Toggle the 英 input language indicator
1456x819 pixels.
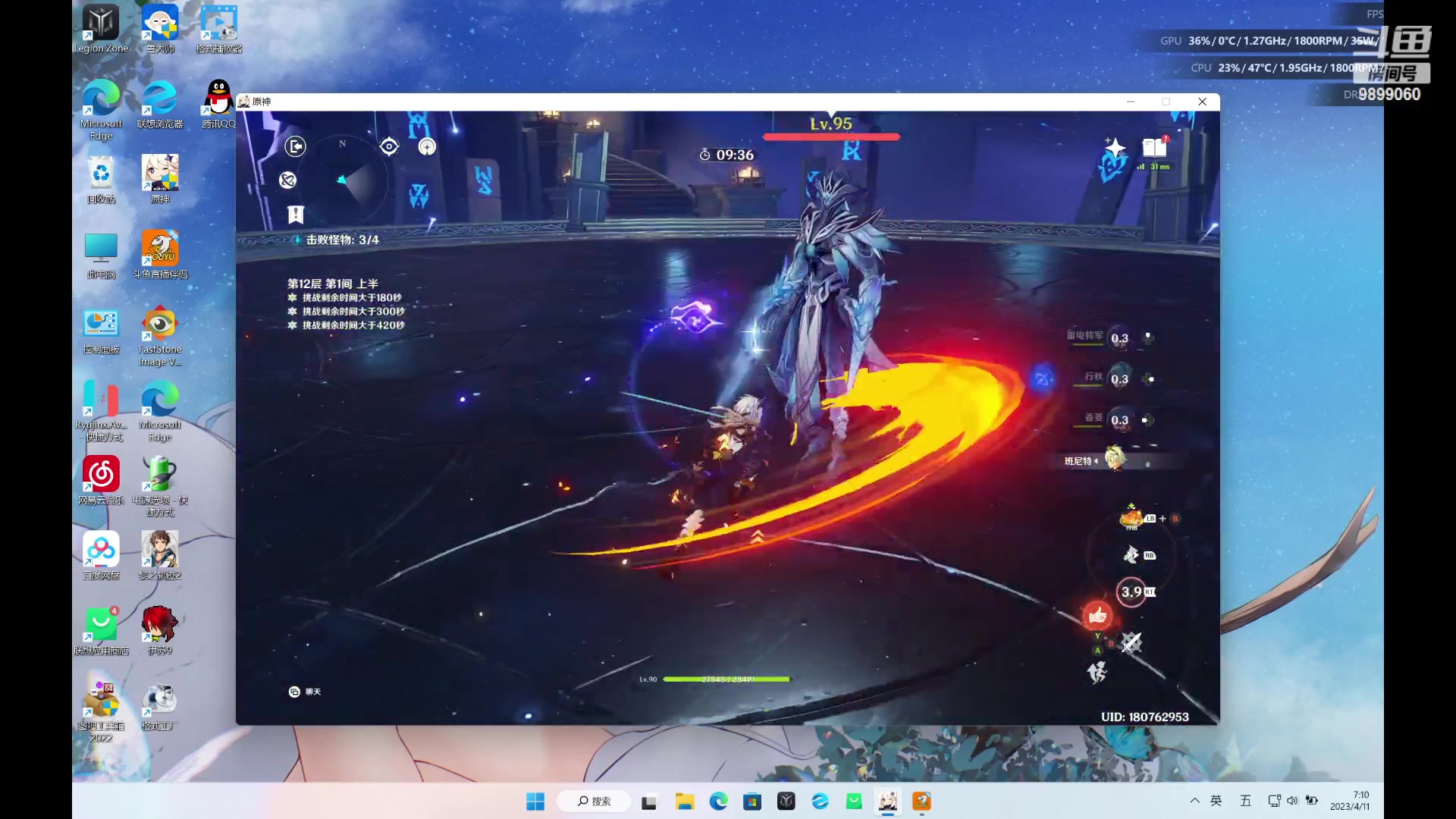coord(1216,801)
